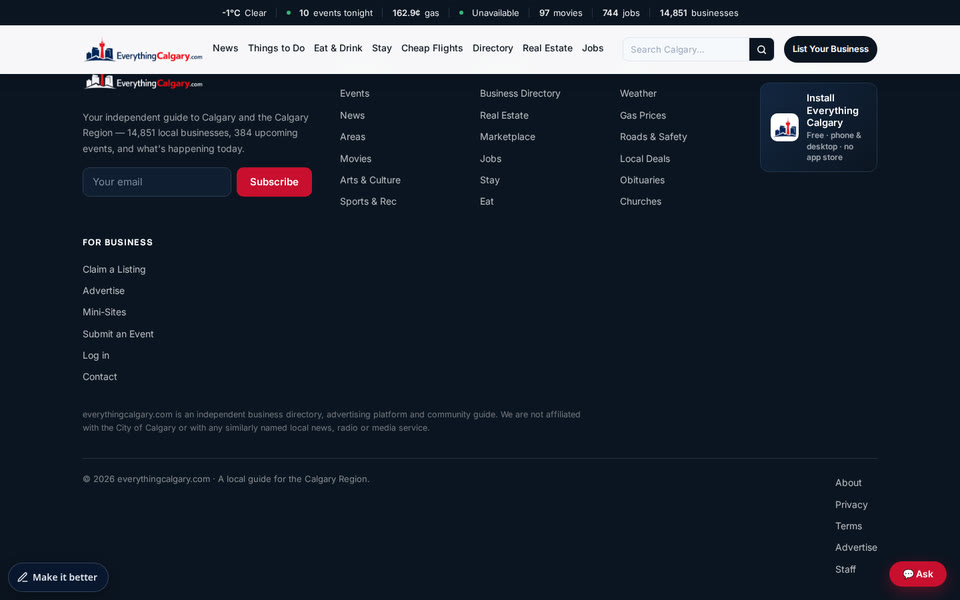Click the Log in link

point(96,356)
